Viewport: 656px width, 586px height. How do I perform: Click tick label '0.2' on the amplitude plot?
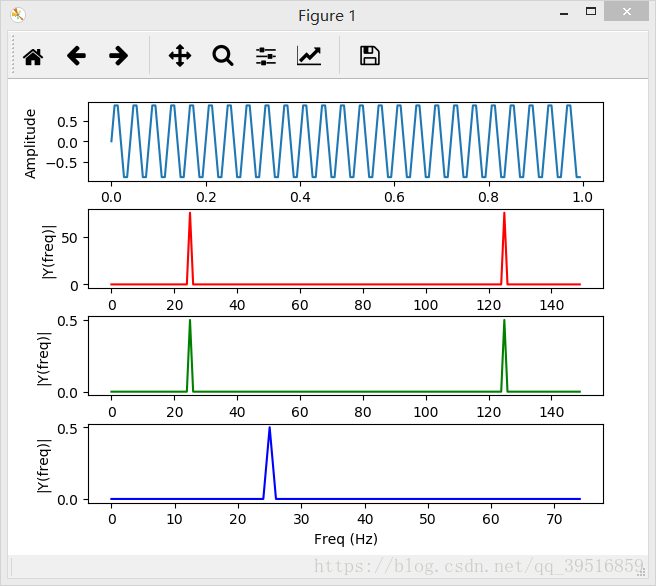pyautogui.click(x=206, y=197)
